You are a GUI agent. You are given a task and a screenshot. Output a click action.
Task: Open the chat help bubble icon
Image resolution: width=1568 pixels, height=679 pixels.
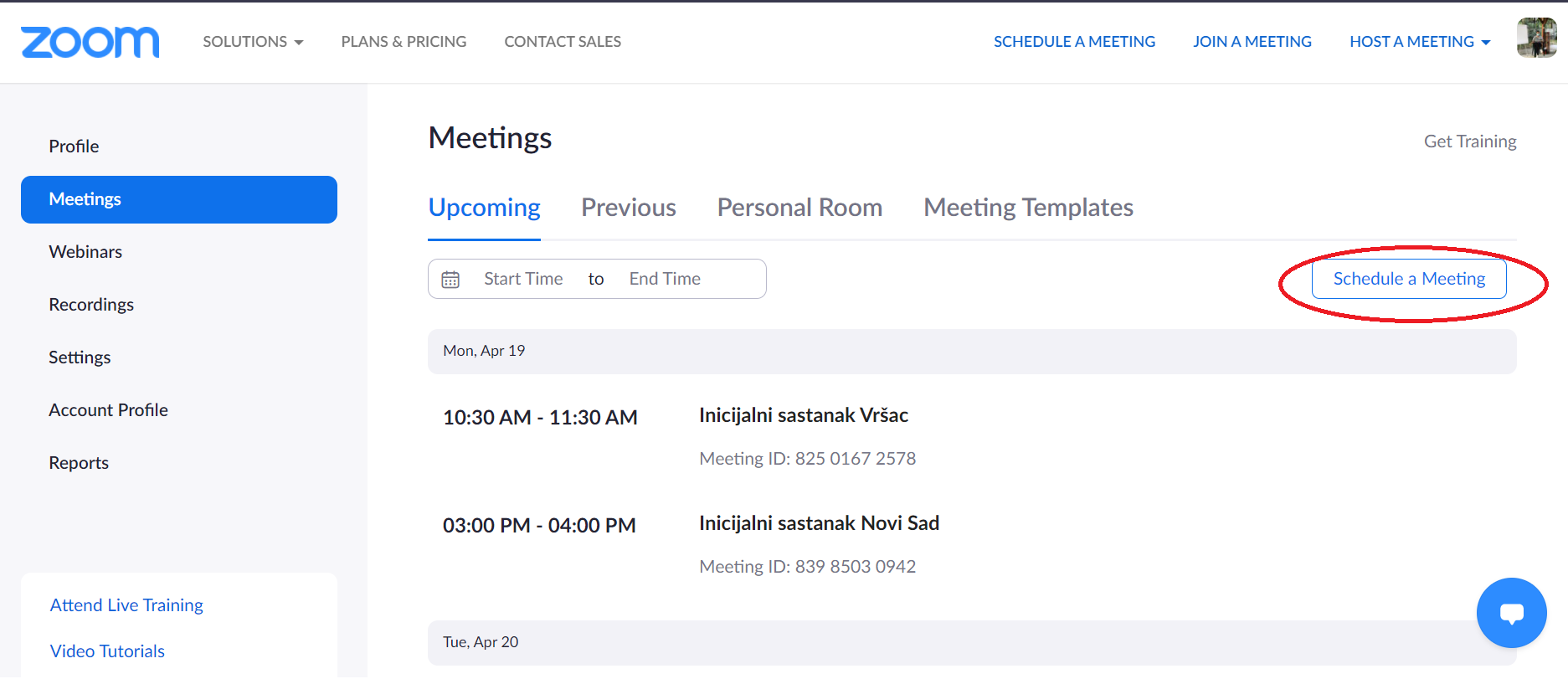(1511, 613)
